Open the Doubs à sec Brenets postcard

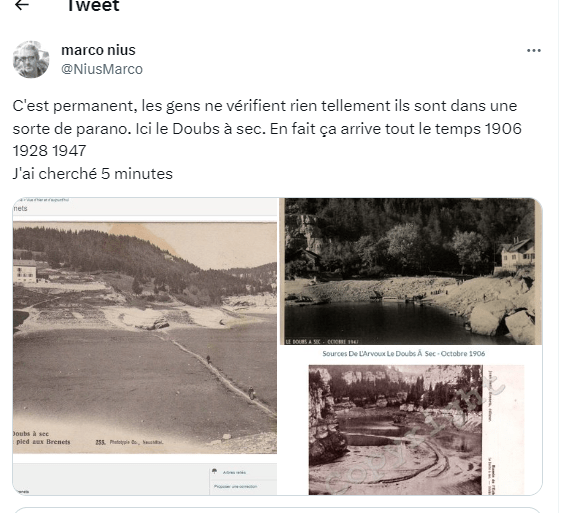pyautogui.click(x=145, y=338)
